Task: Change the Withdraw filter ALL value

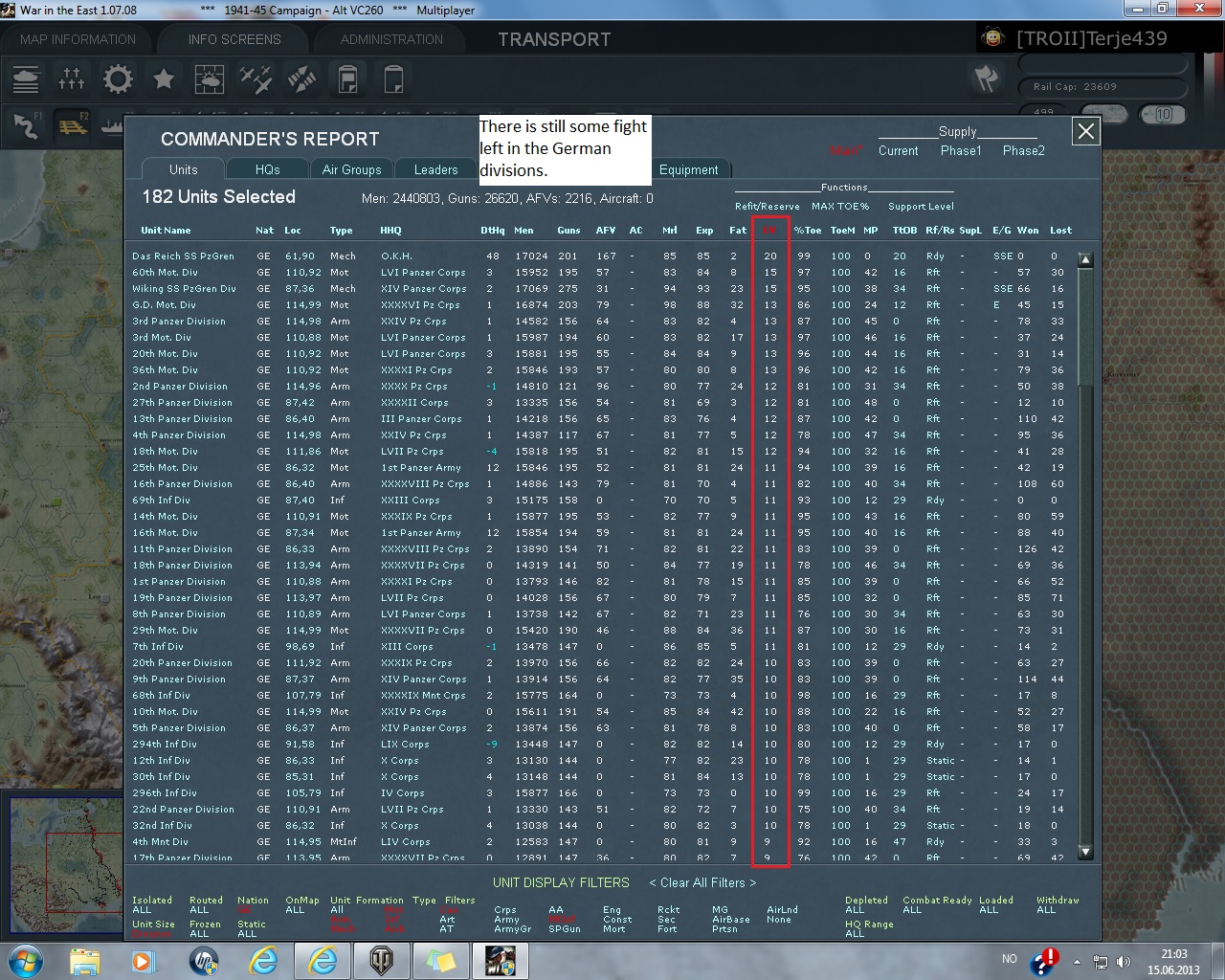Action: (1046, 910)
